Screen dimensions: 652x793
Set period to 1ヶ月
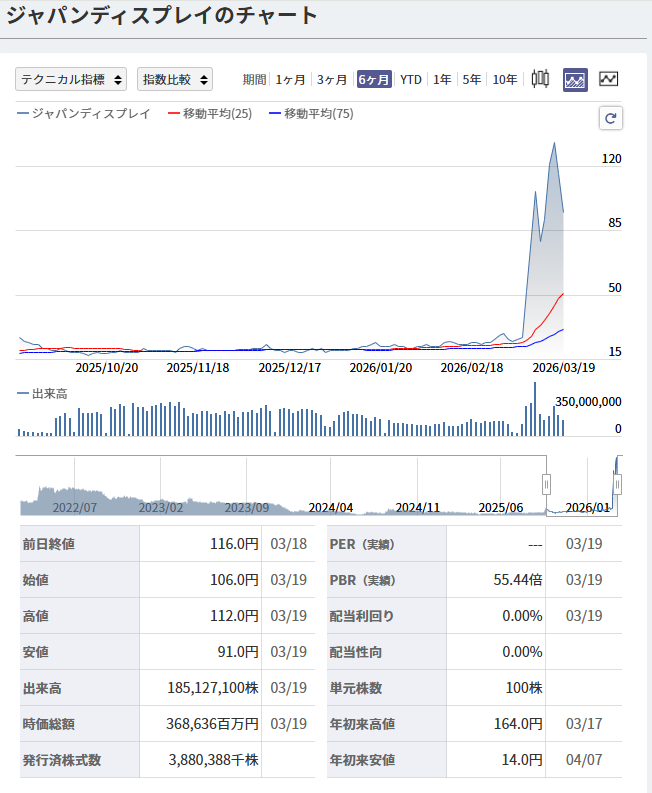[290, 79]
